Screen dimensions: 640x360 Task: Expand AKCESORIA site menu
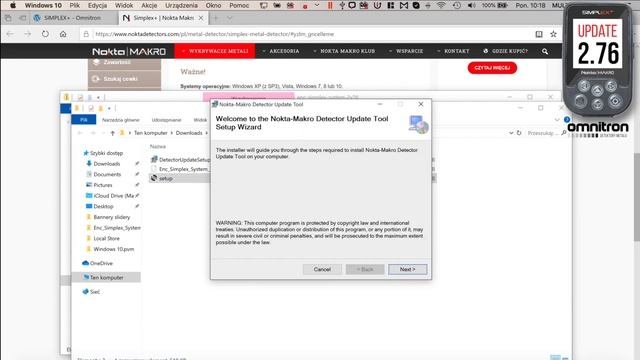point(281,51)
